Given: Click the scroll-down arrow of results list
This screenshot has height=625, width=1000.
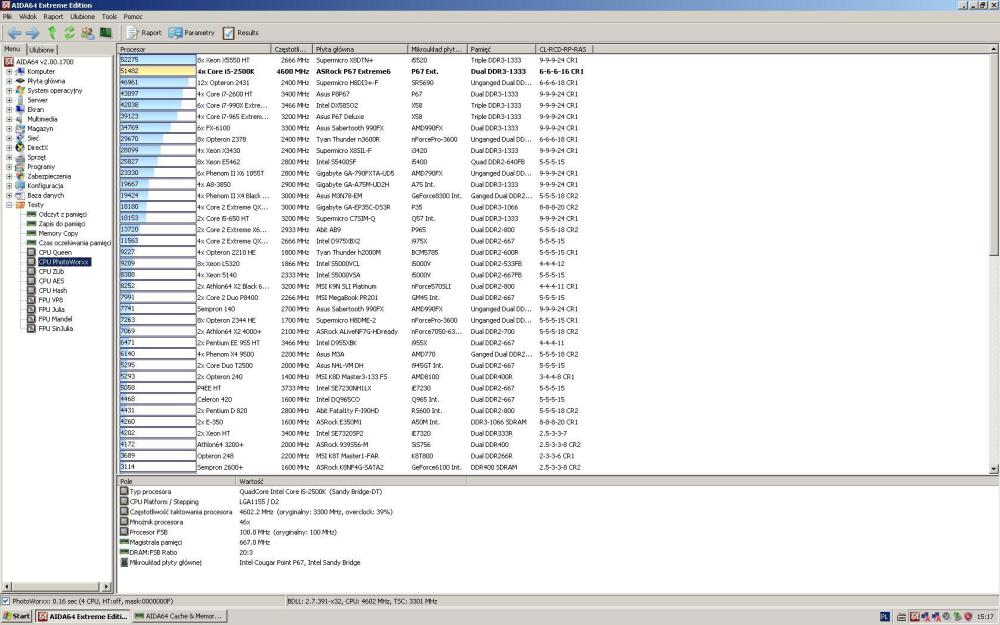Looking at the screenshot, I should (x=994, y=469).
